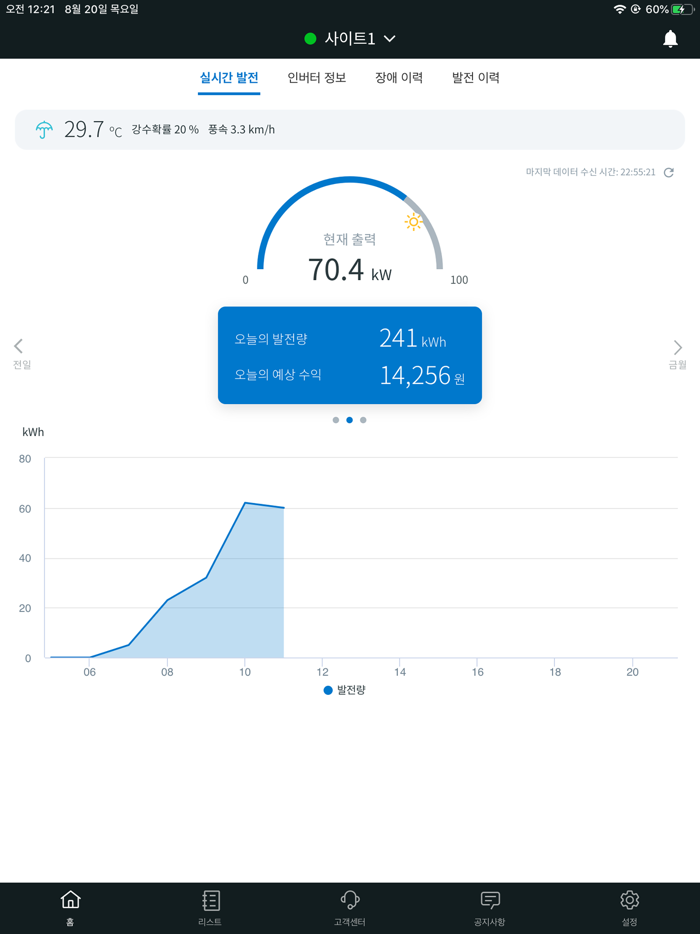700x934 pixels.
Task: Tap the green site status dot
Action: point(310,39)
